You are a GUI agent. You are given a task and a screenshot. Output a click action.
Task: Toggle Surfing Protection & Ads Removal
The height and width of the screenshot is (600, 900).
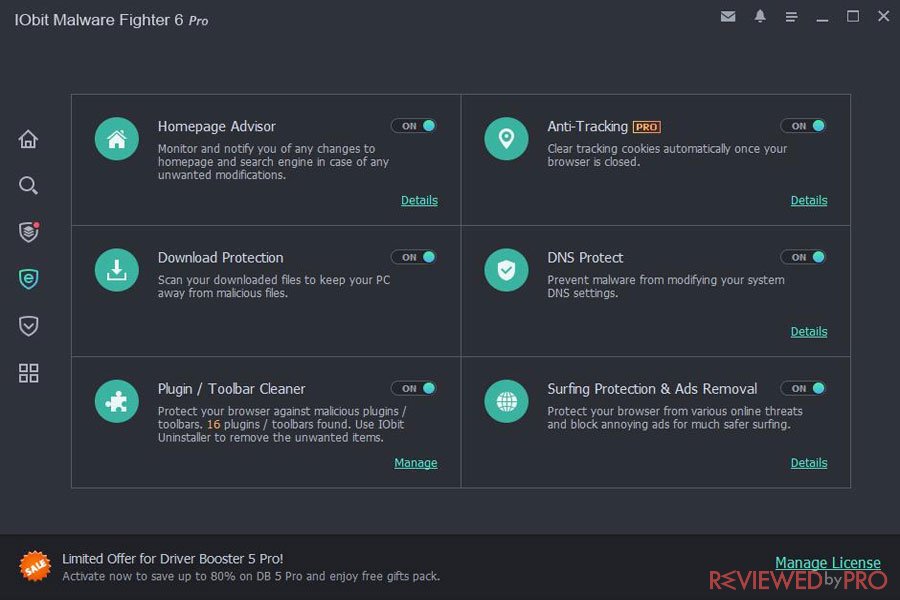coord(804,388)
